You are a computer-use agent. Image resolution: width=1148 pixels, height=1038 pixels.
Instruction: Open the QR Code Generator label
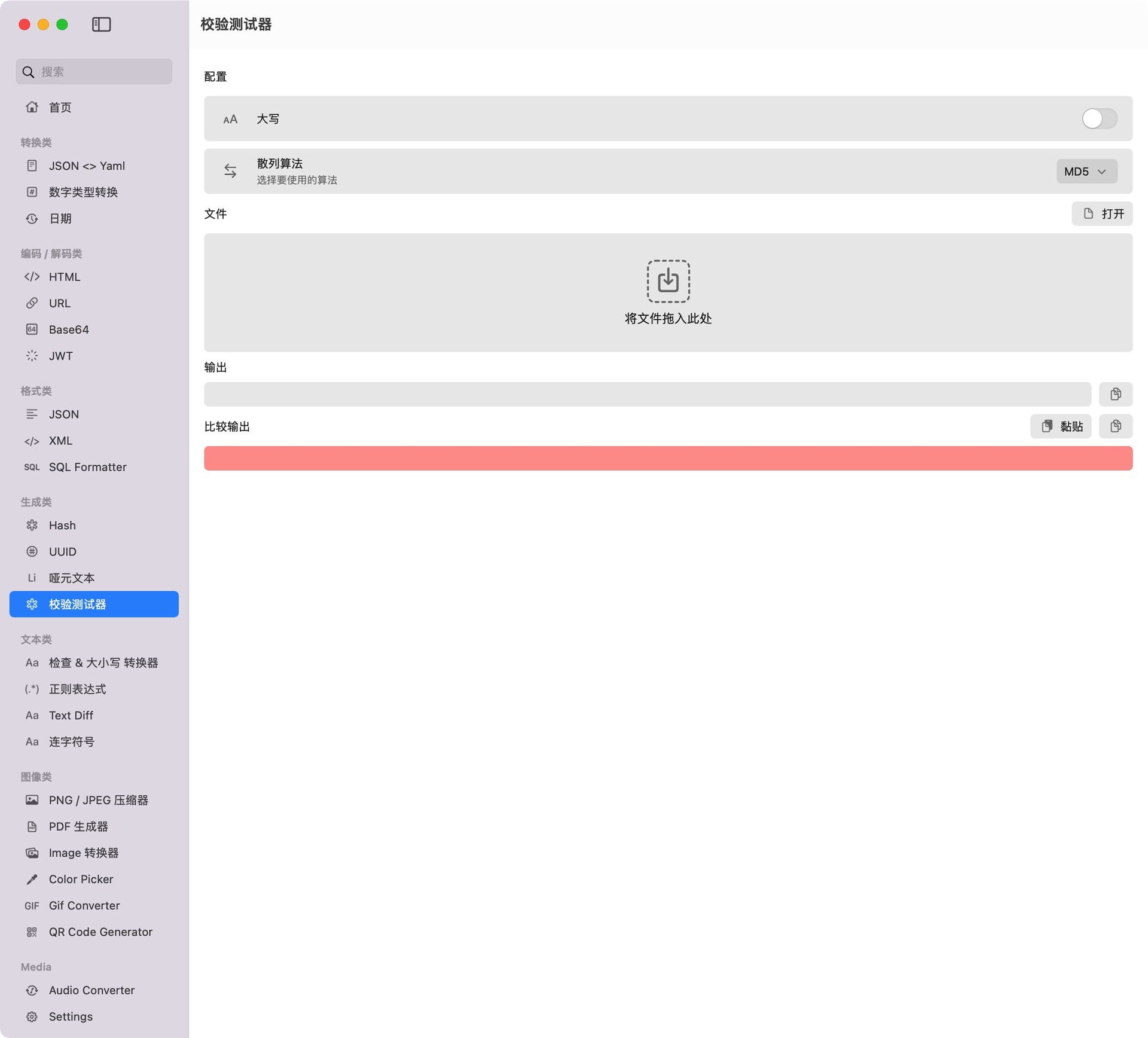coord(100,932)
